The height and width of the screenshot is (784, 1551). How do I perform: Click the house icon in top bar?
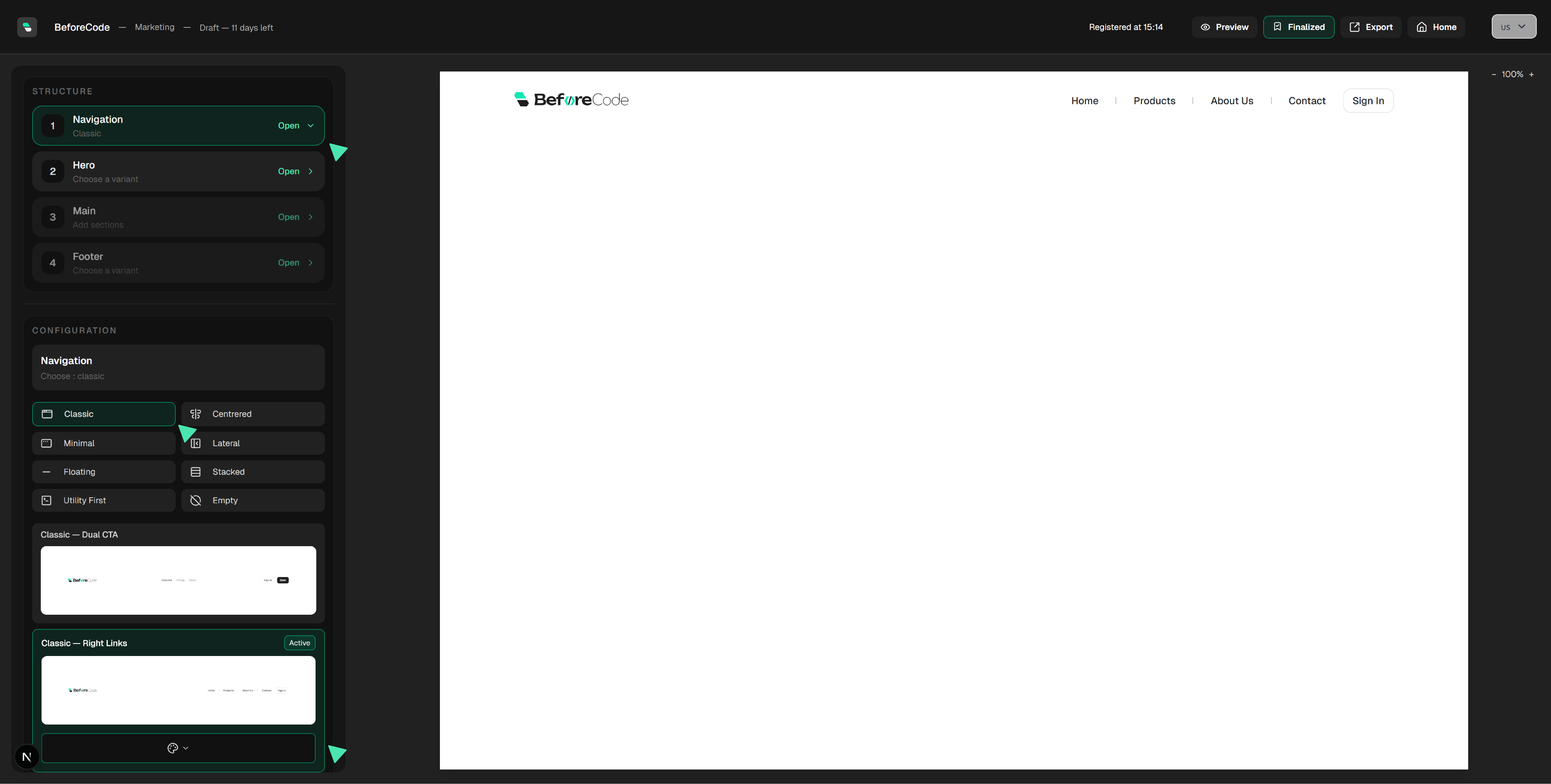[x=1421, y=27]
